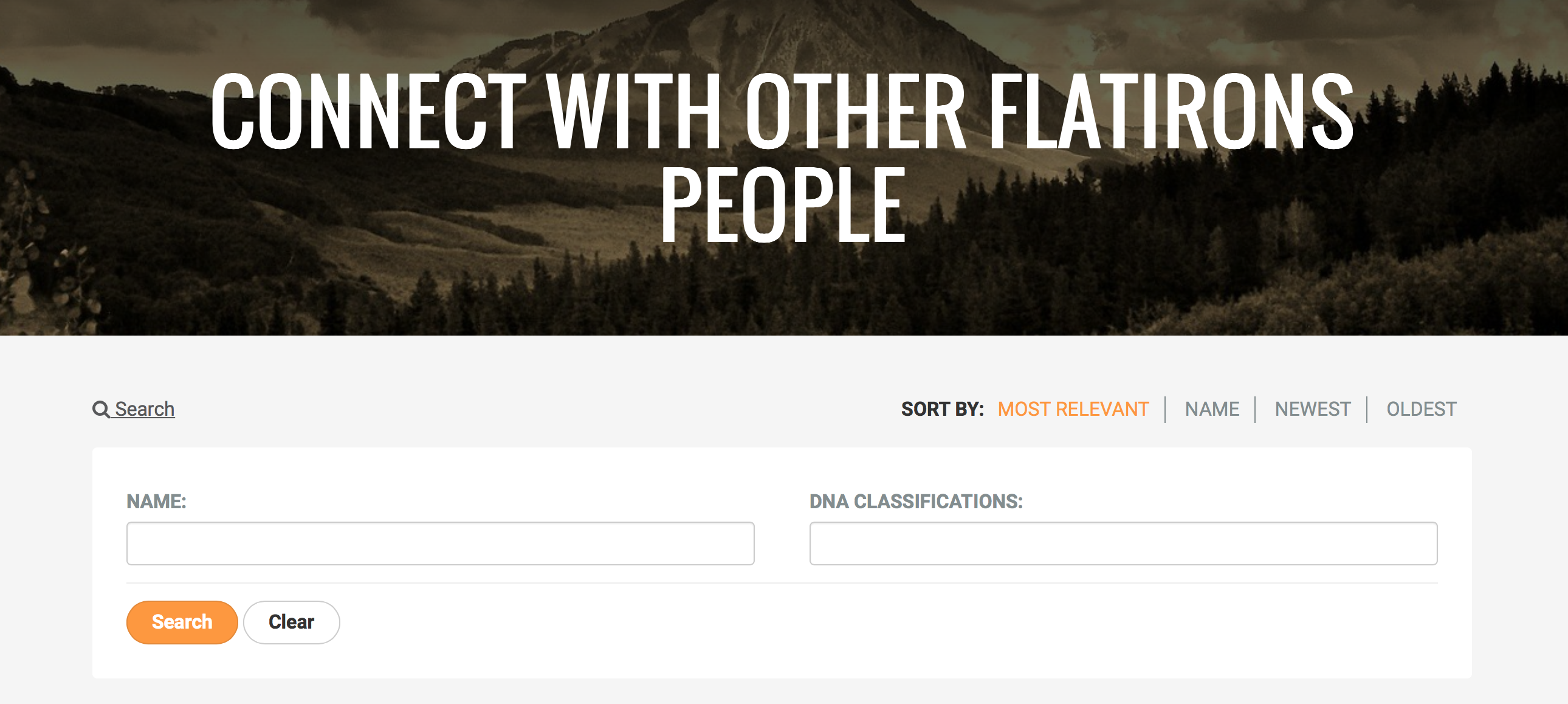Click the magnifying glass search icon
Screen dimensions: 1568x704
tap(100, 409)
